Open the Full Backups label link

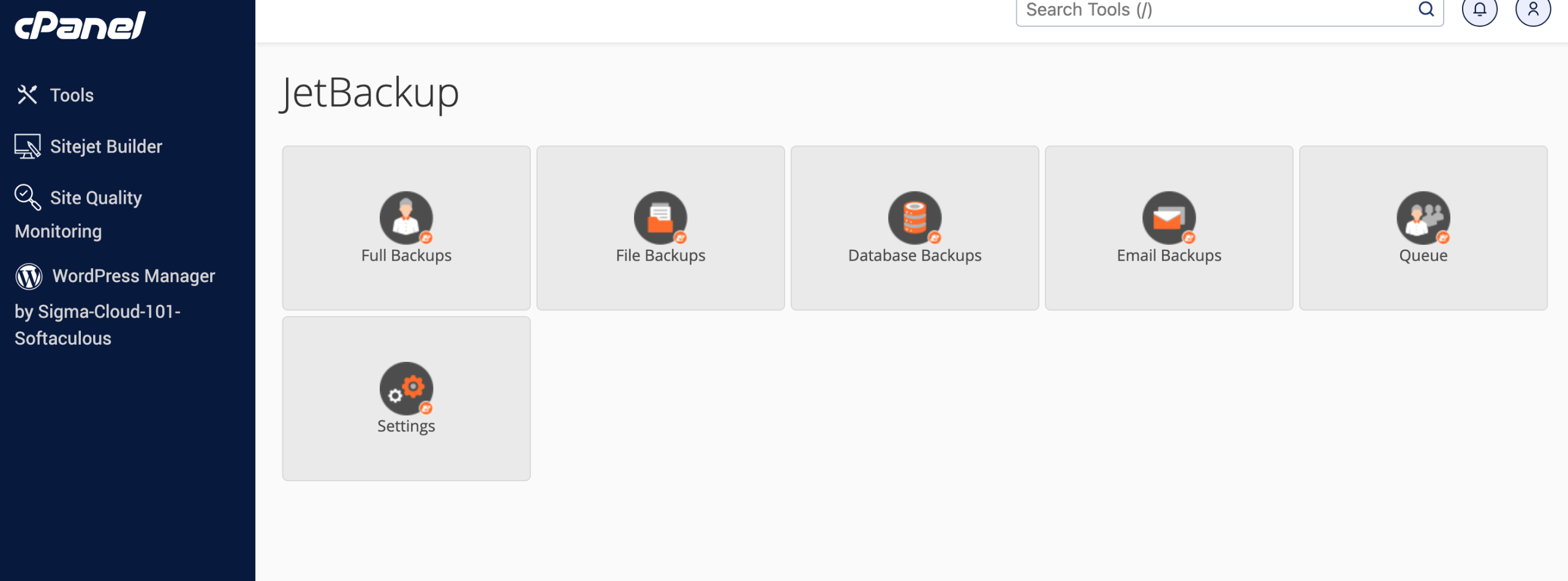point(406,255)
